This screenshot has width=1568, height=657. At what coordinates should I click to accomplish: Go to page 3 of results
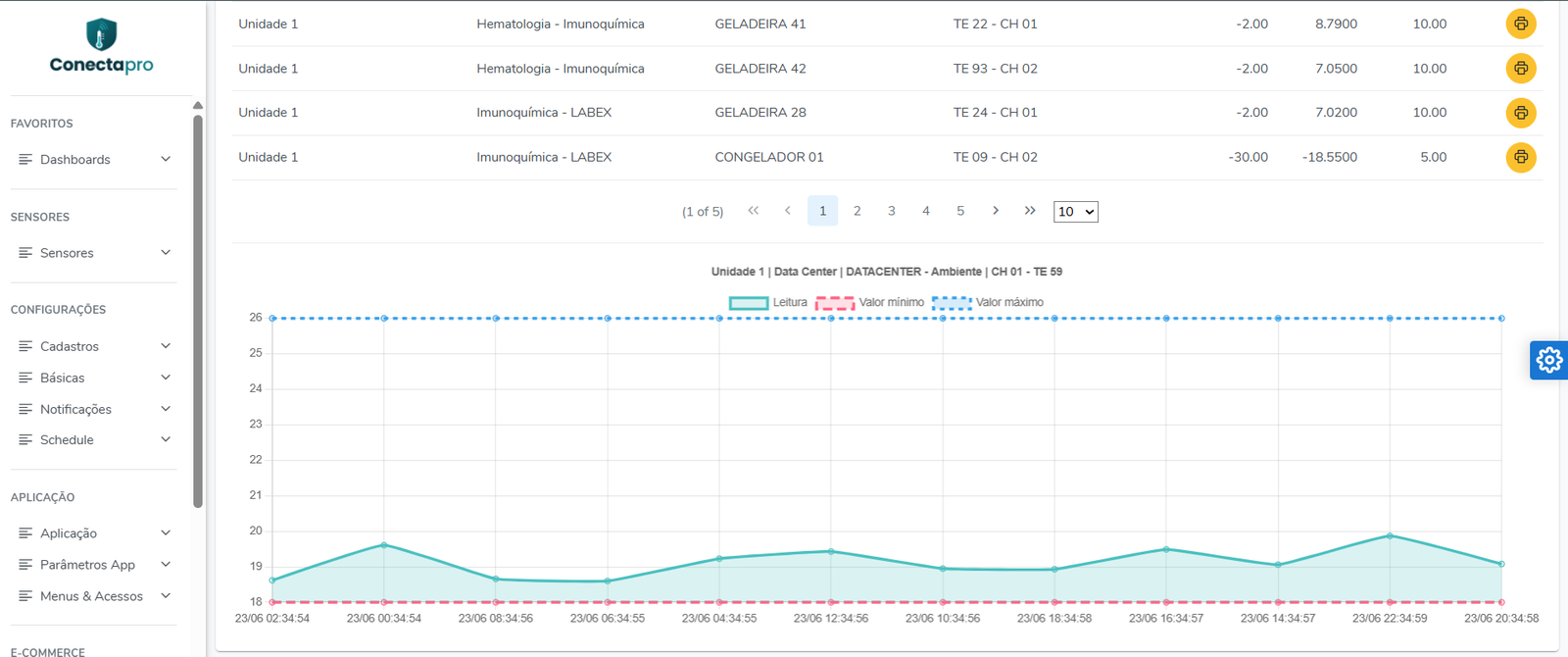(x=891, y=211)
